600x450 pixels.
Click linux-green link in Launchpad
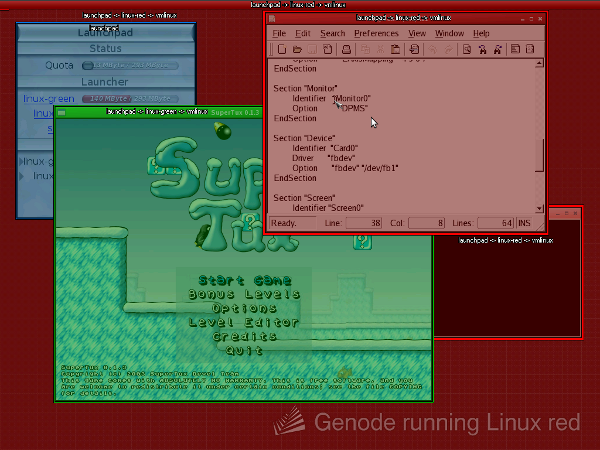49,99
